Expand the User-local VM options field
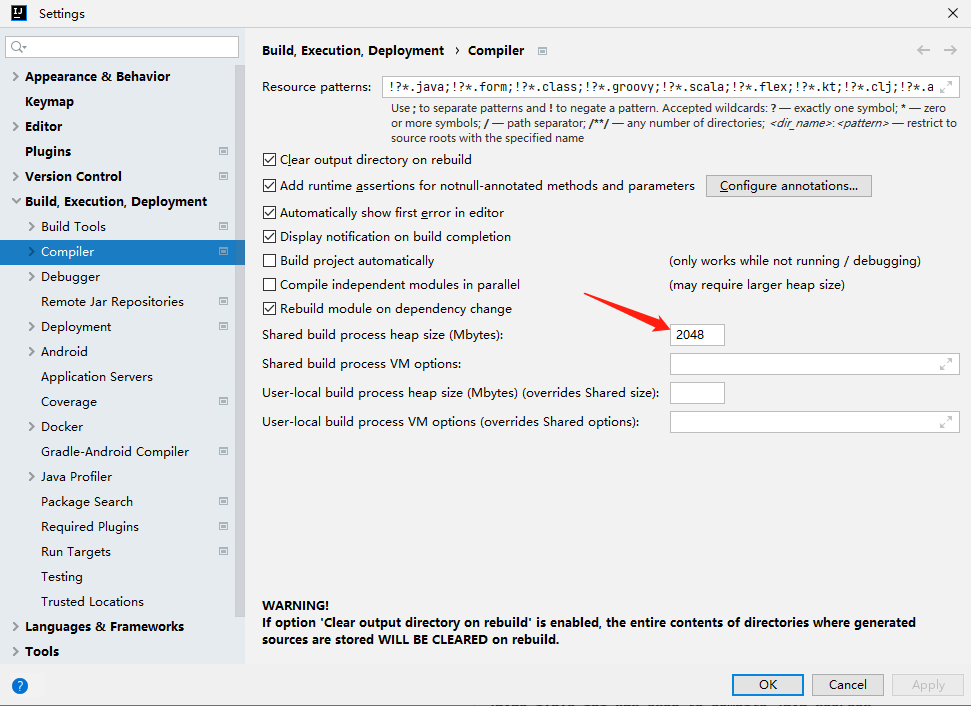Image resolution: width=971 pixels, height=706 pixels. [946, 422]
